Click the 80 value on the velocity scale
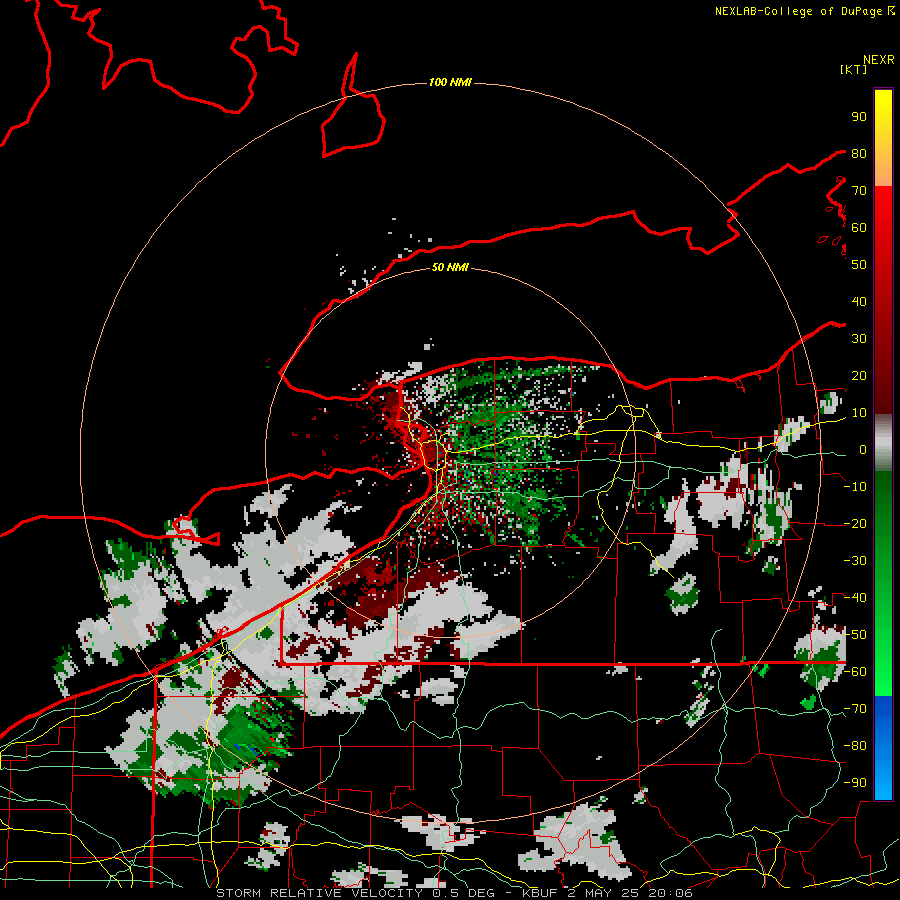 tap(859, 154)
